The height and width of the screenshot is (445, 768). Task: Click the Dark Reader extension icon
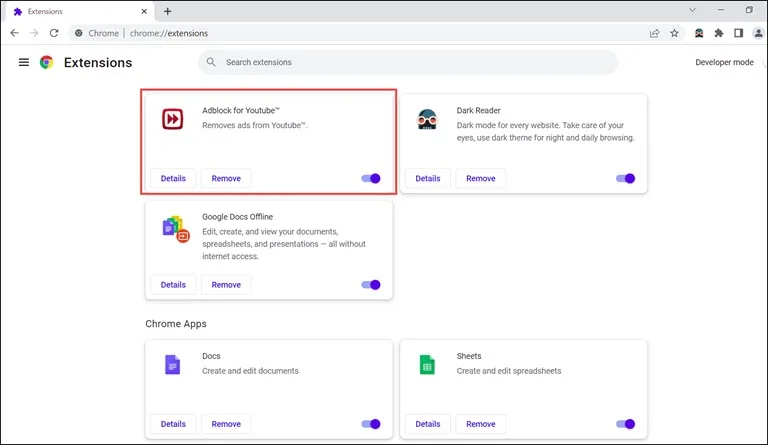pos(427,119)
